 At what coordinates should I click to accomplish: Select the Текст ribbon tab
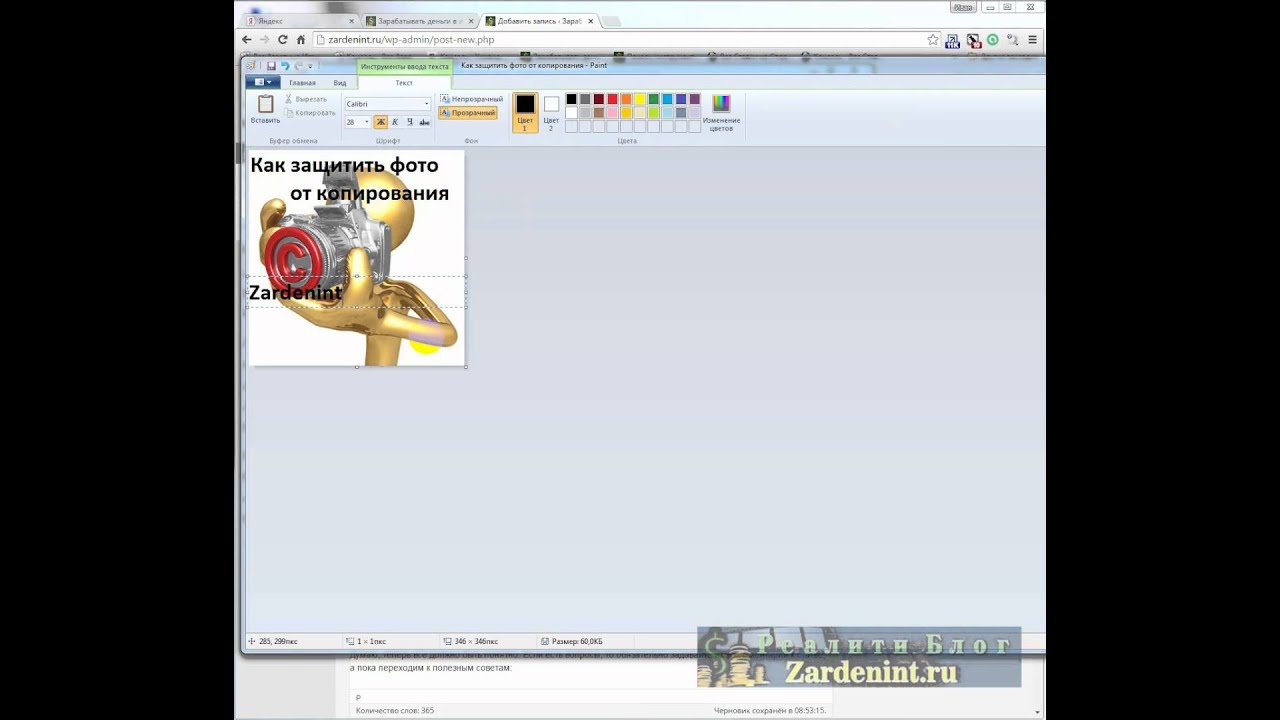pos(404,83)
